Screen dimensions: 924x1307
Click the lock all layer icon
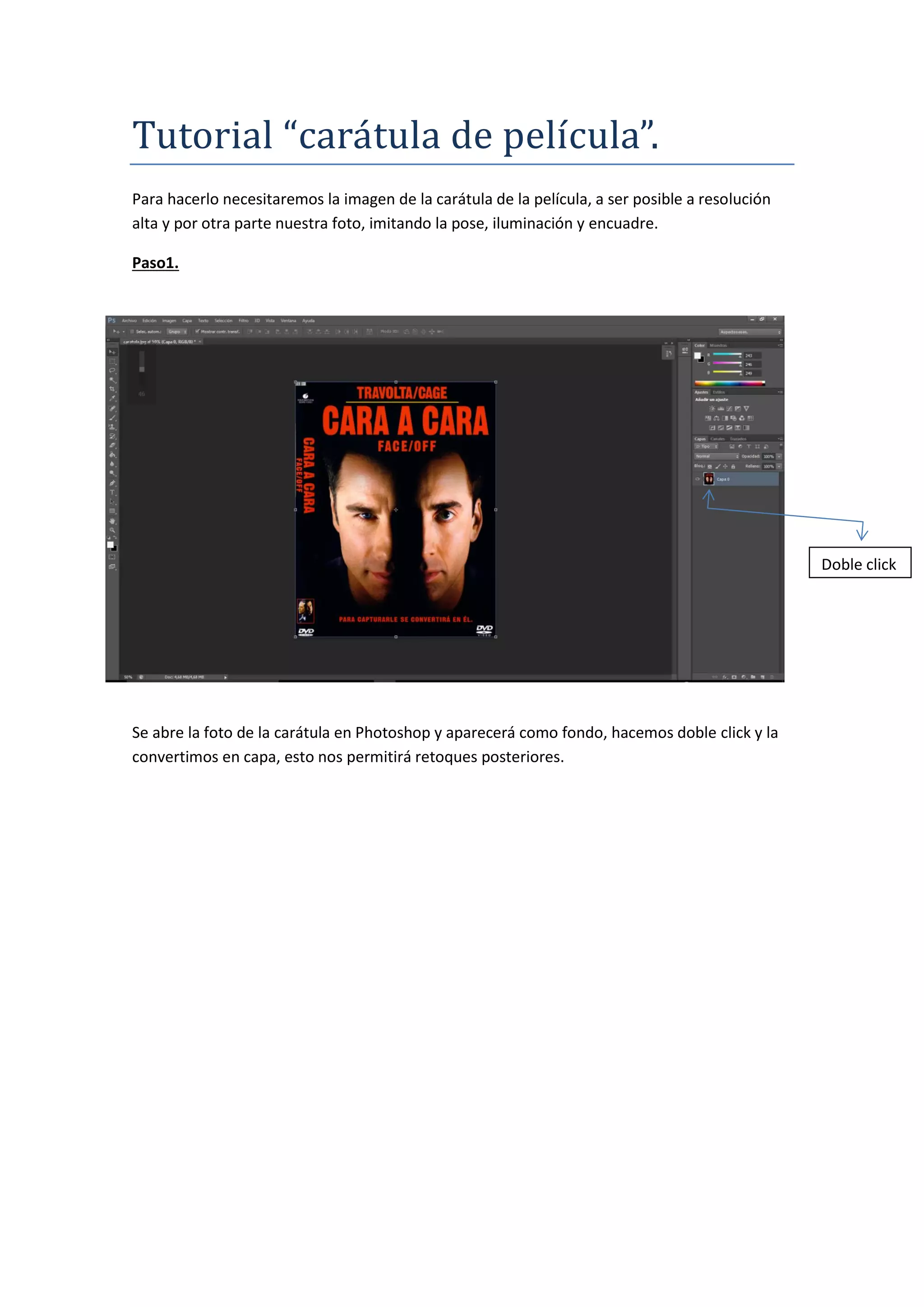click(x=733, y=467)
